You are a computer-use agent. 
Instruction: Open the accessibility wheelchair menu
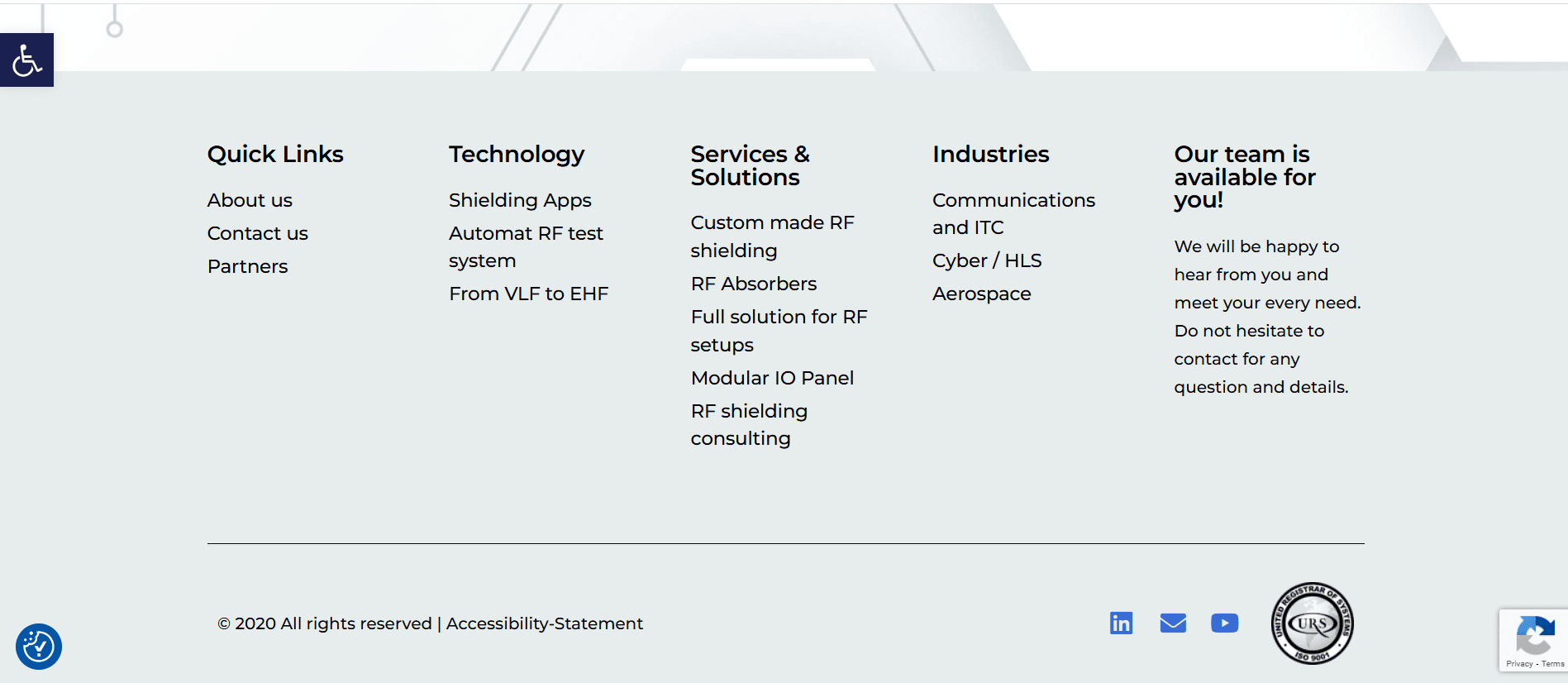point(26,60)
